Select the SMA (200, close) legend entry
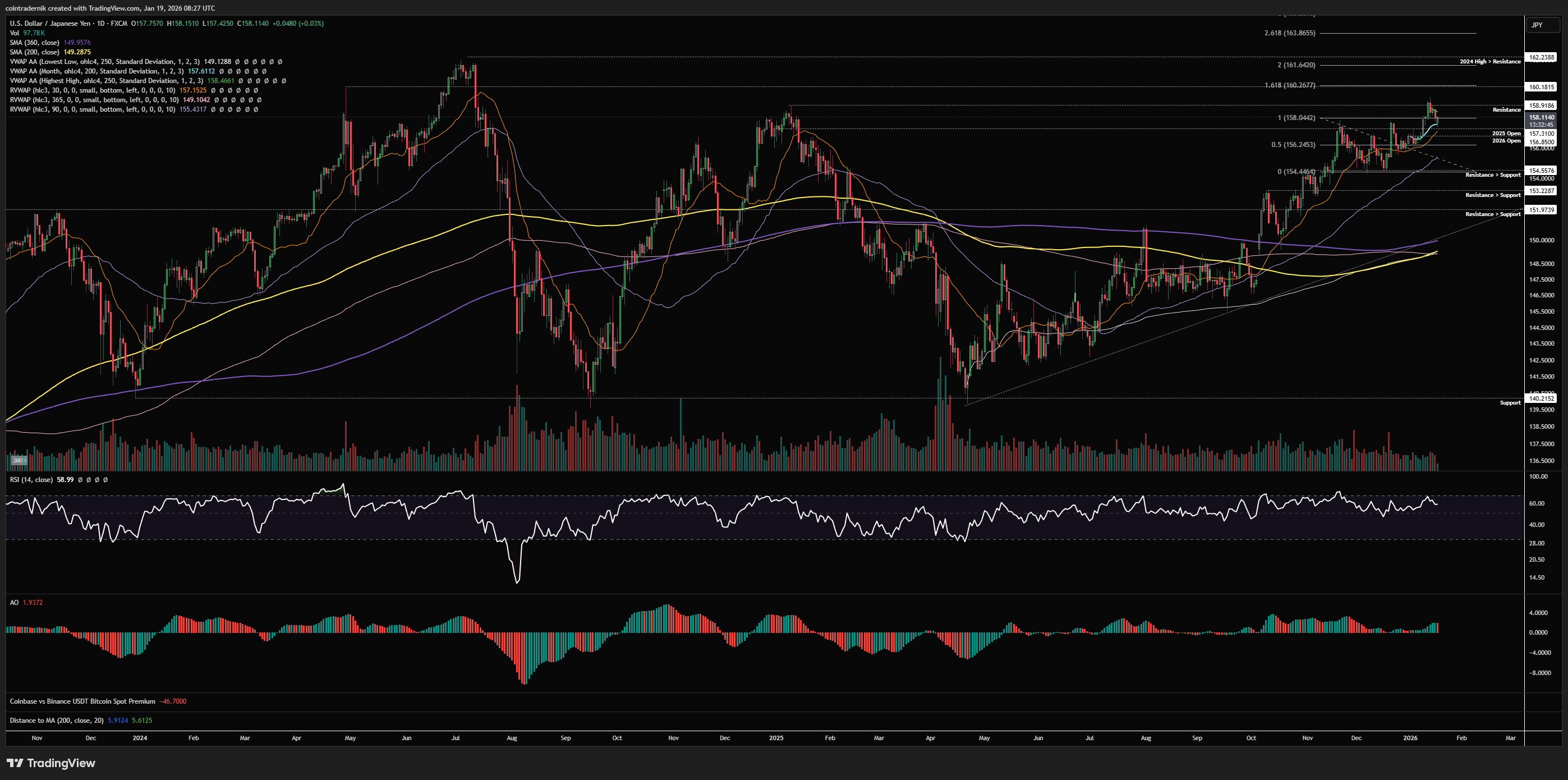 [x=35, y=52]
